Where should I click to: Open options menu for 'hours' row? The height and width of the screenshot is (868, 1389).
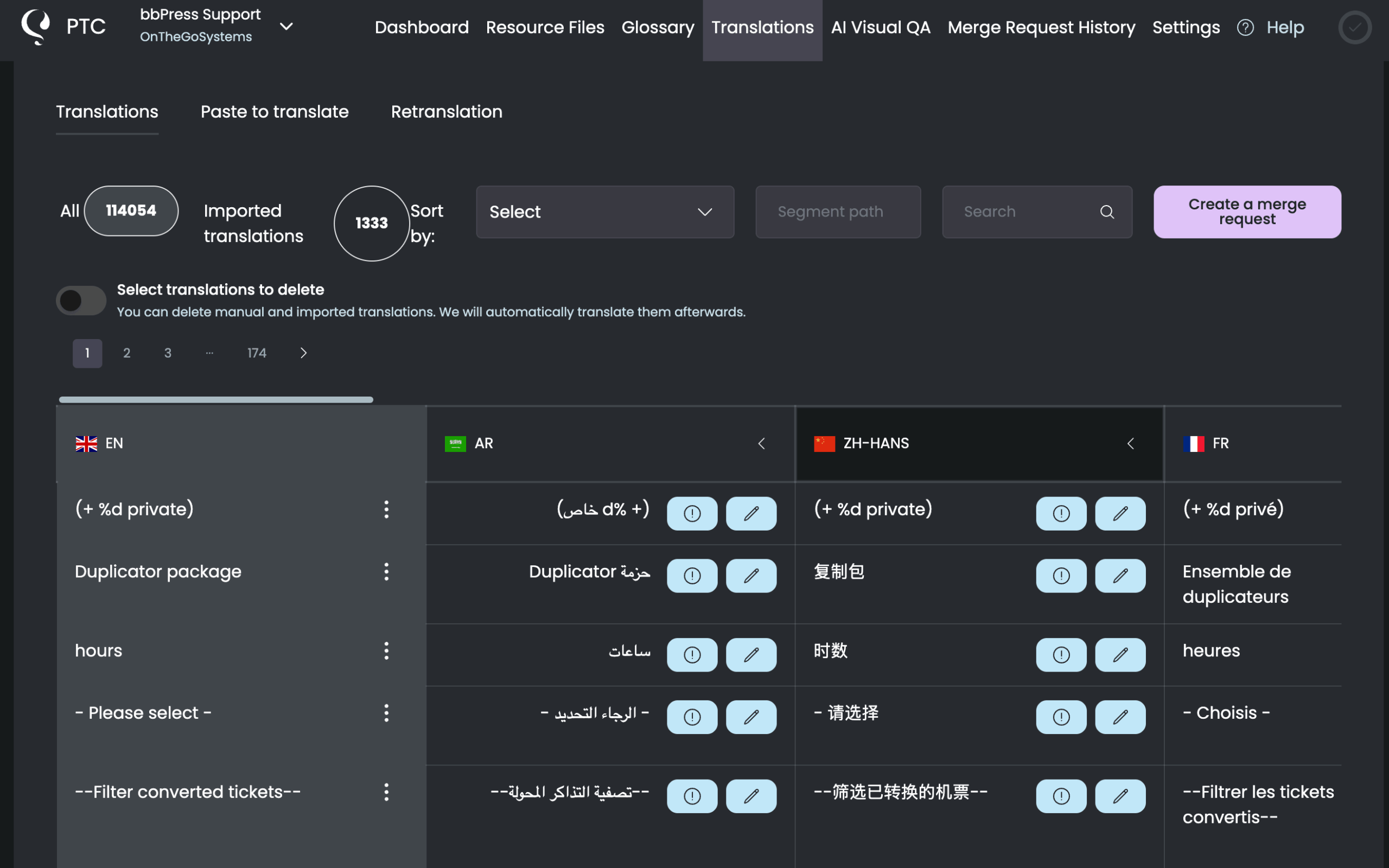pyautogui.click(x=386, y=650)
